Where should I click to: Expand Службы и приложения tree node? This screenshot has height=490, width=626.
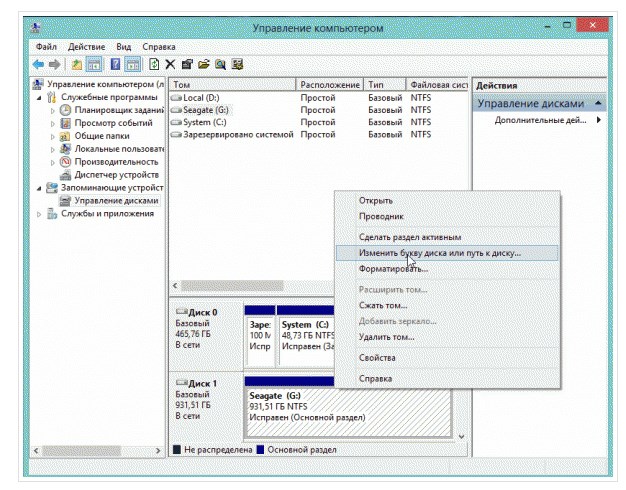click(x=40, y=214)
